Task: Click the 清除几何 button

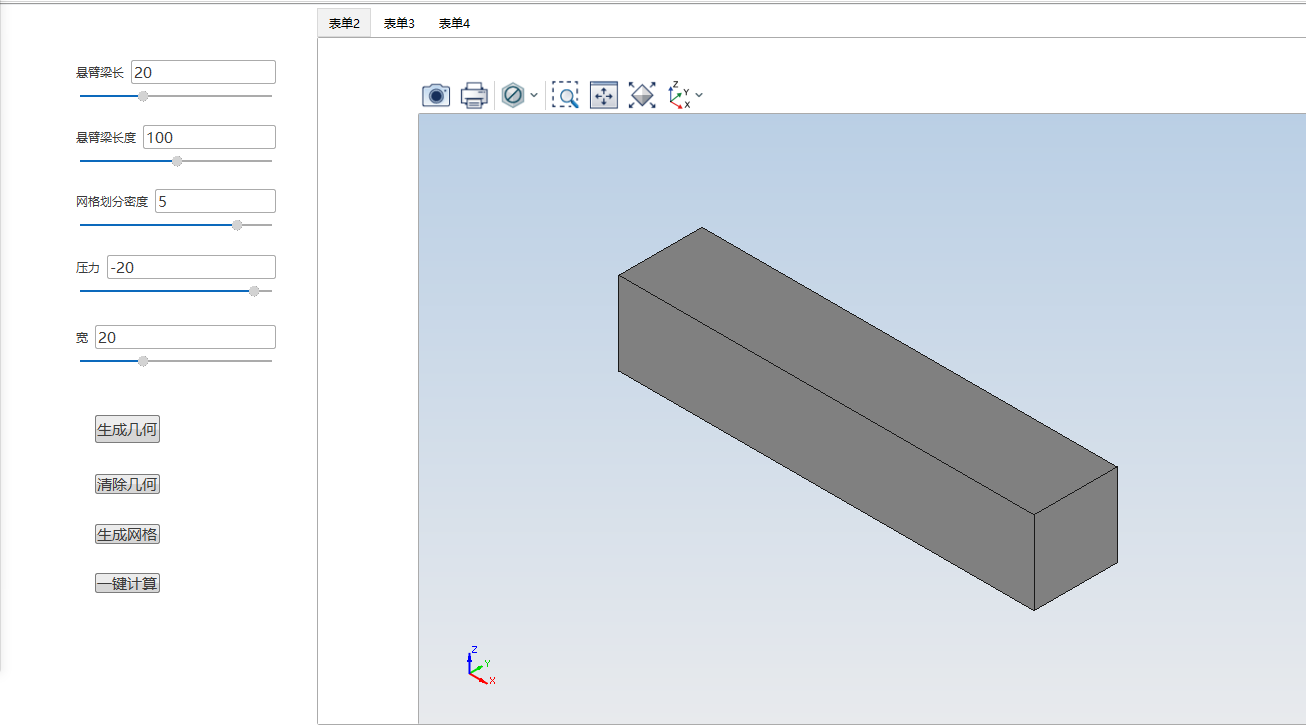Action: [127, 485]
